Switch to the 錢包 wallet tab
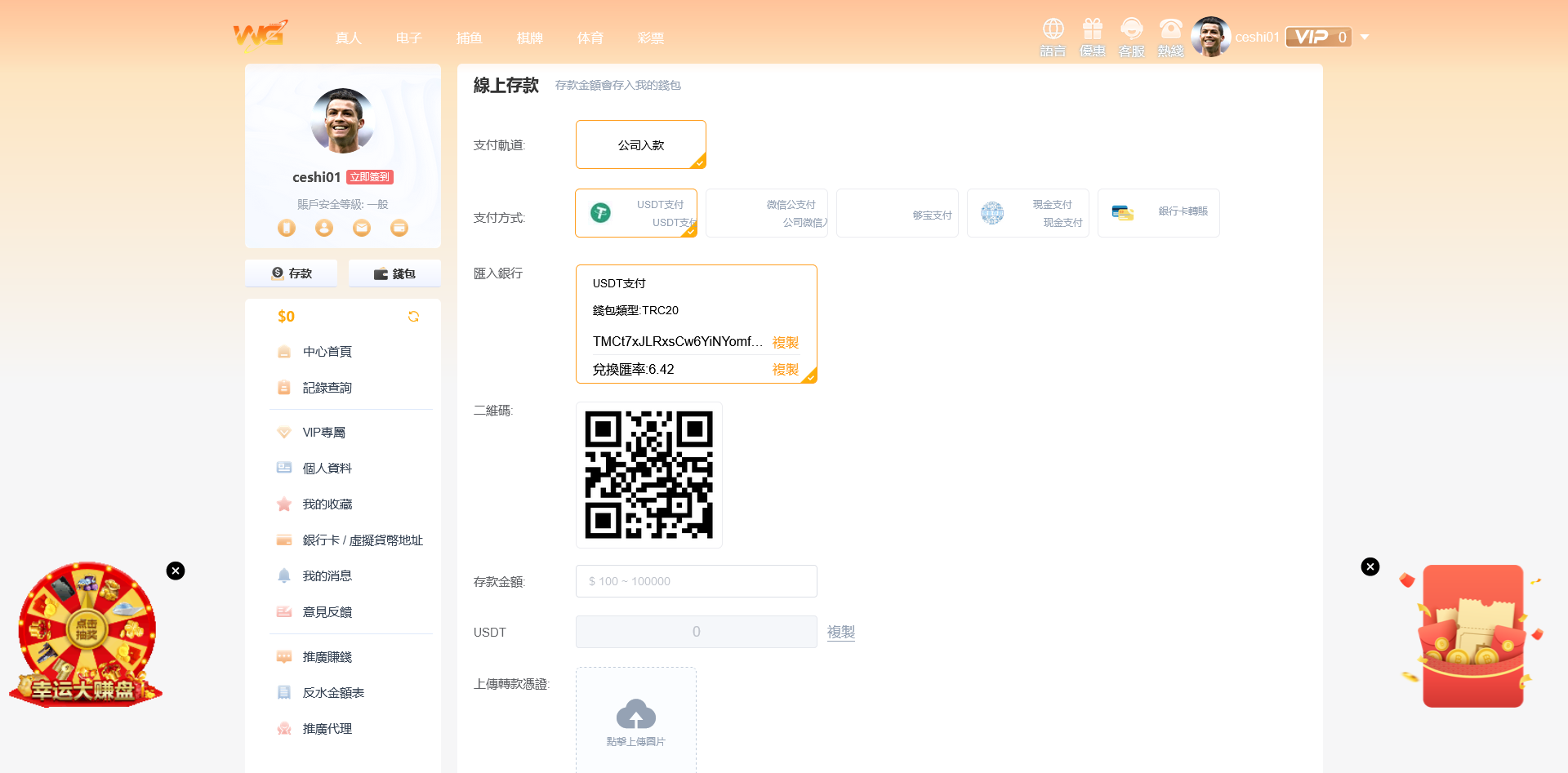The height and width of the screenshot is (773, 1568). point(394,273)
